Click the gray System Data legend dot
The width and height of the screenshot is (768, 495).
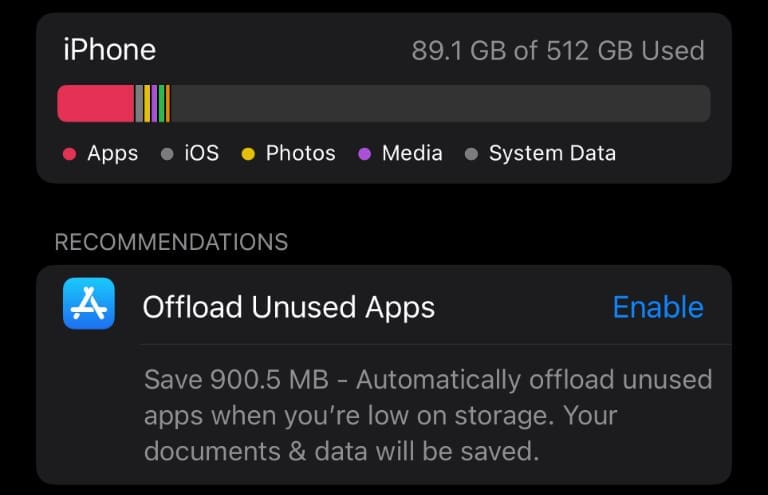click(x=471, y=154)
